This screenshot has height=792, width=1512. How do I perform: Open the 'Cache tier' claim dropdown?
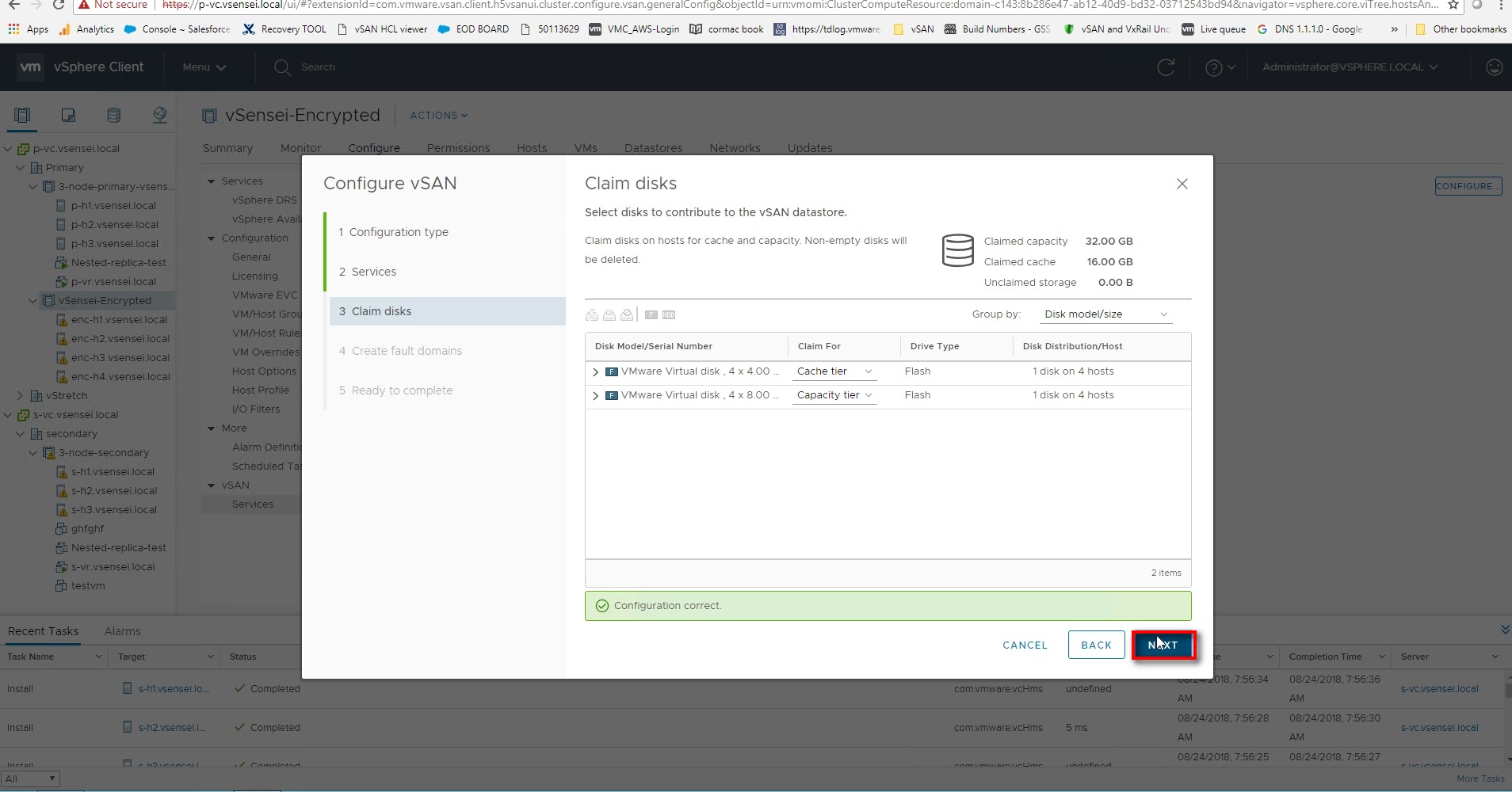(x=834, y=371)
